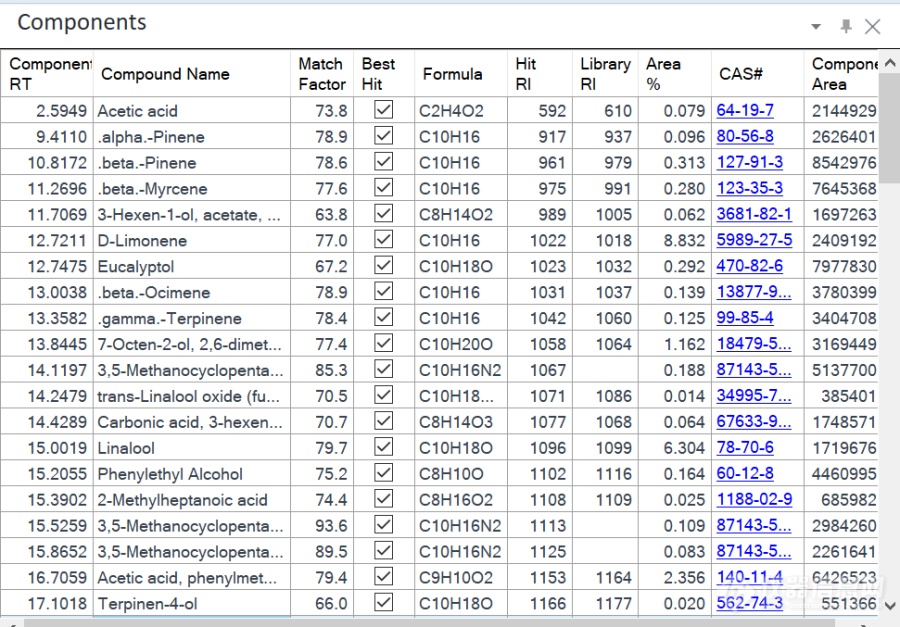Image resolution: width=900 pixels, height=627 pixels.
Task: Sort by Match Factor column header
Action: (322, 73)
